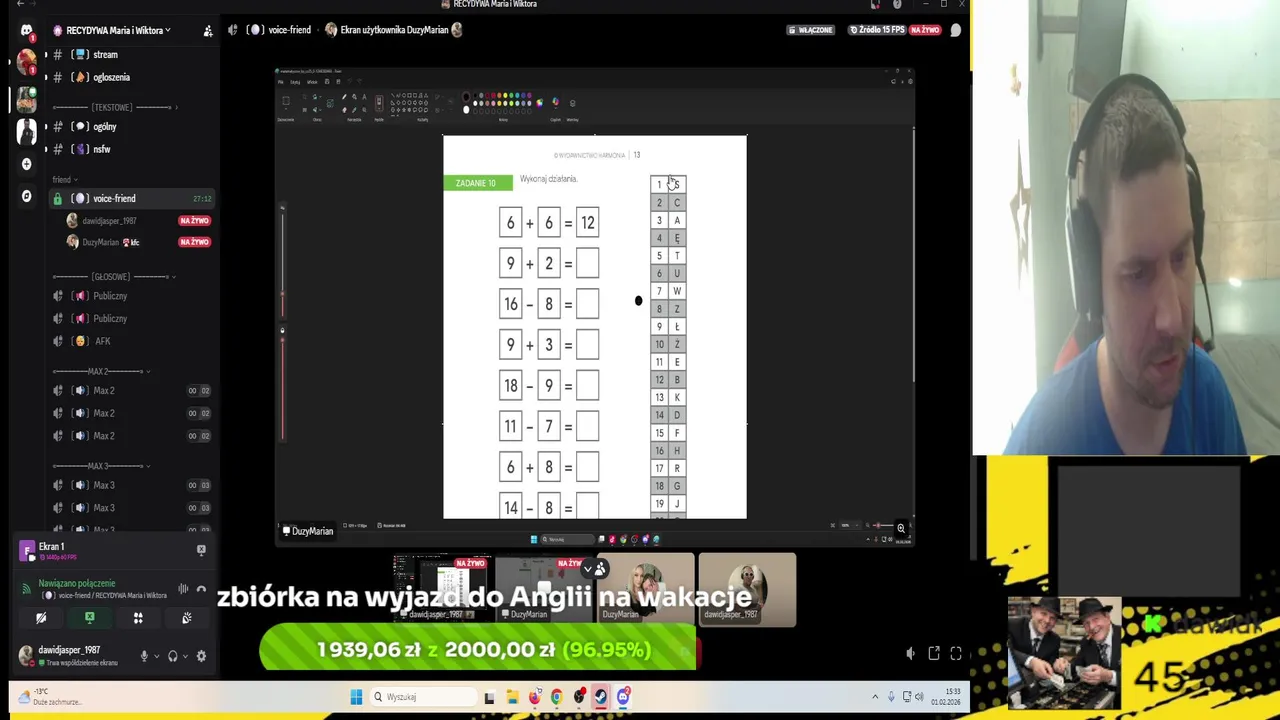Click the WŁĄCZONE stream status badge
The height and width of the screenshot is (720, 1280).
[811, 30]
